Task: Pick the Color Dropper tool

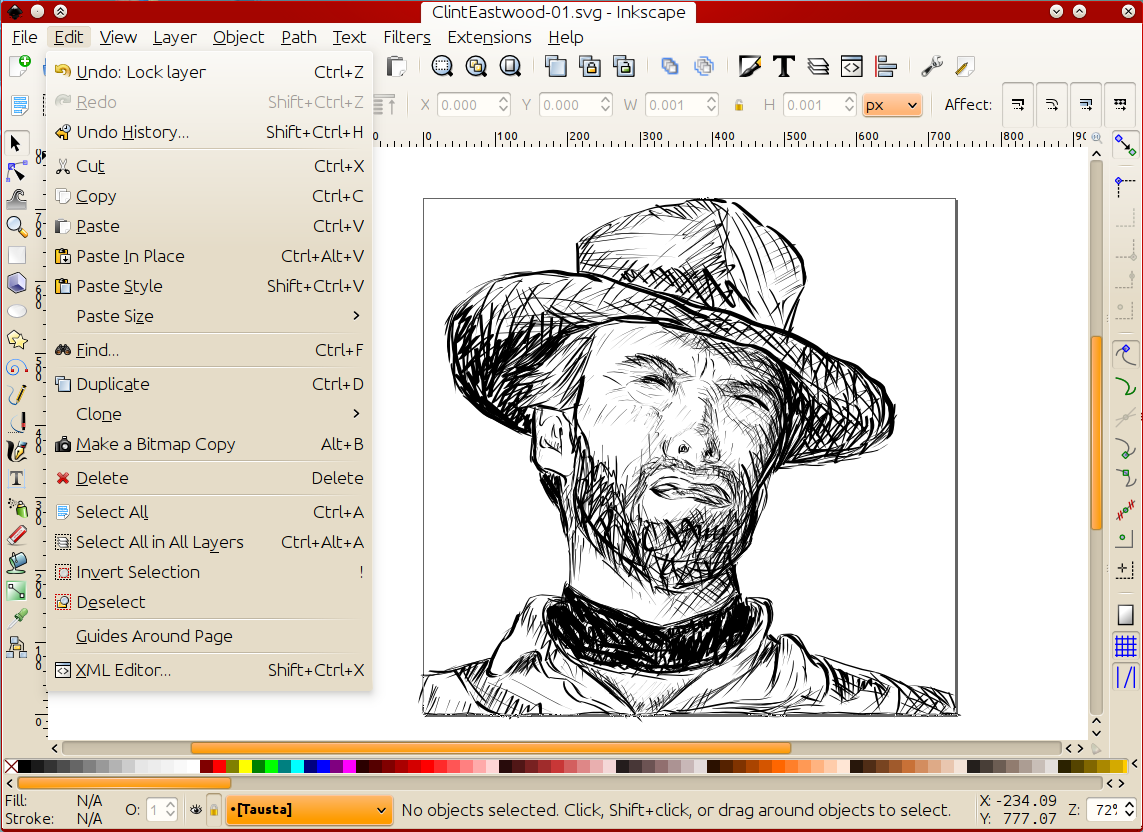Action: (16, 618)
